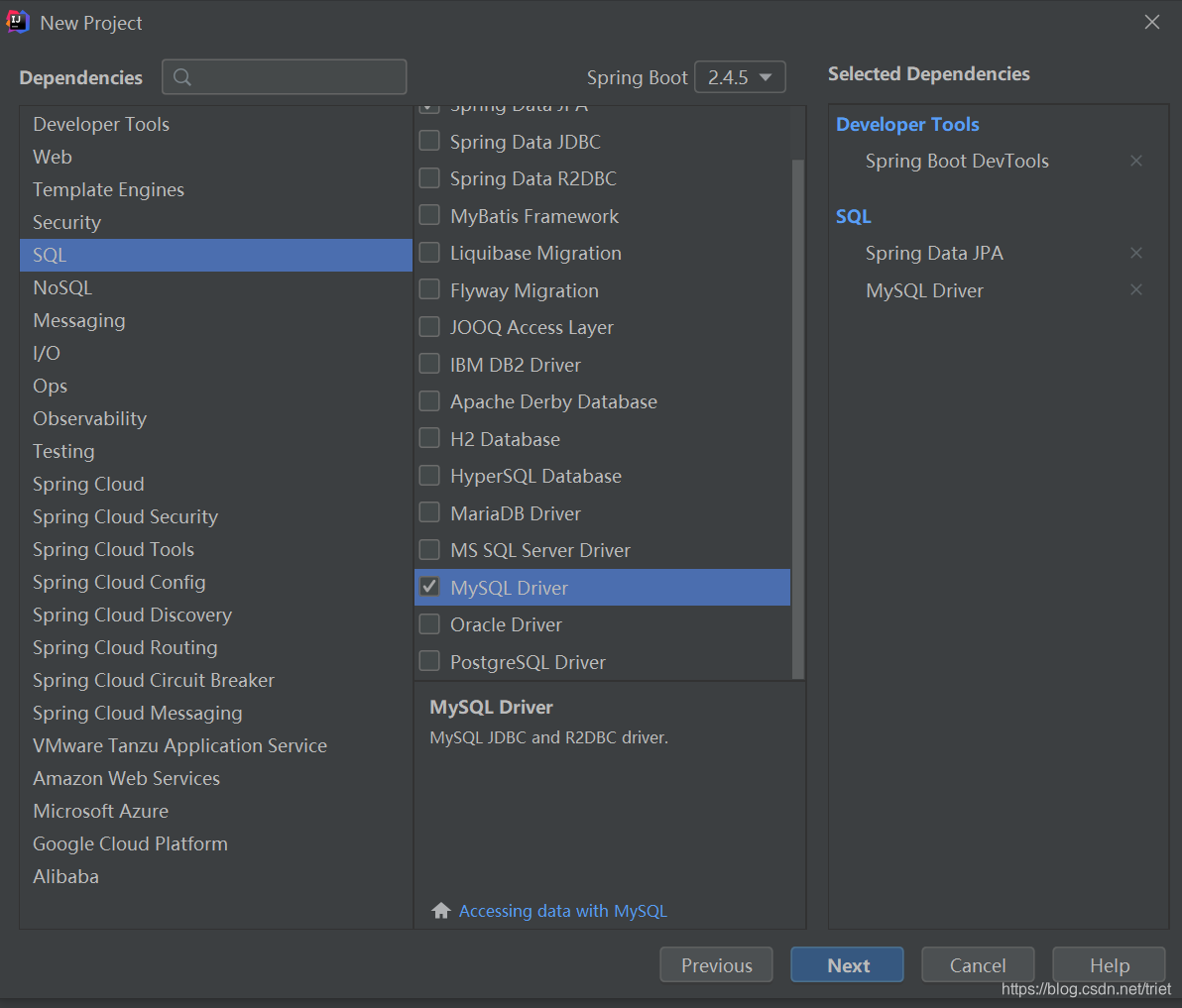Click the Previous button
Viewport: 1182px width, 1008px height.
(x=716, y=964)
